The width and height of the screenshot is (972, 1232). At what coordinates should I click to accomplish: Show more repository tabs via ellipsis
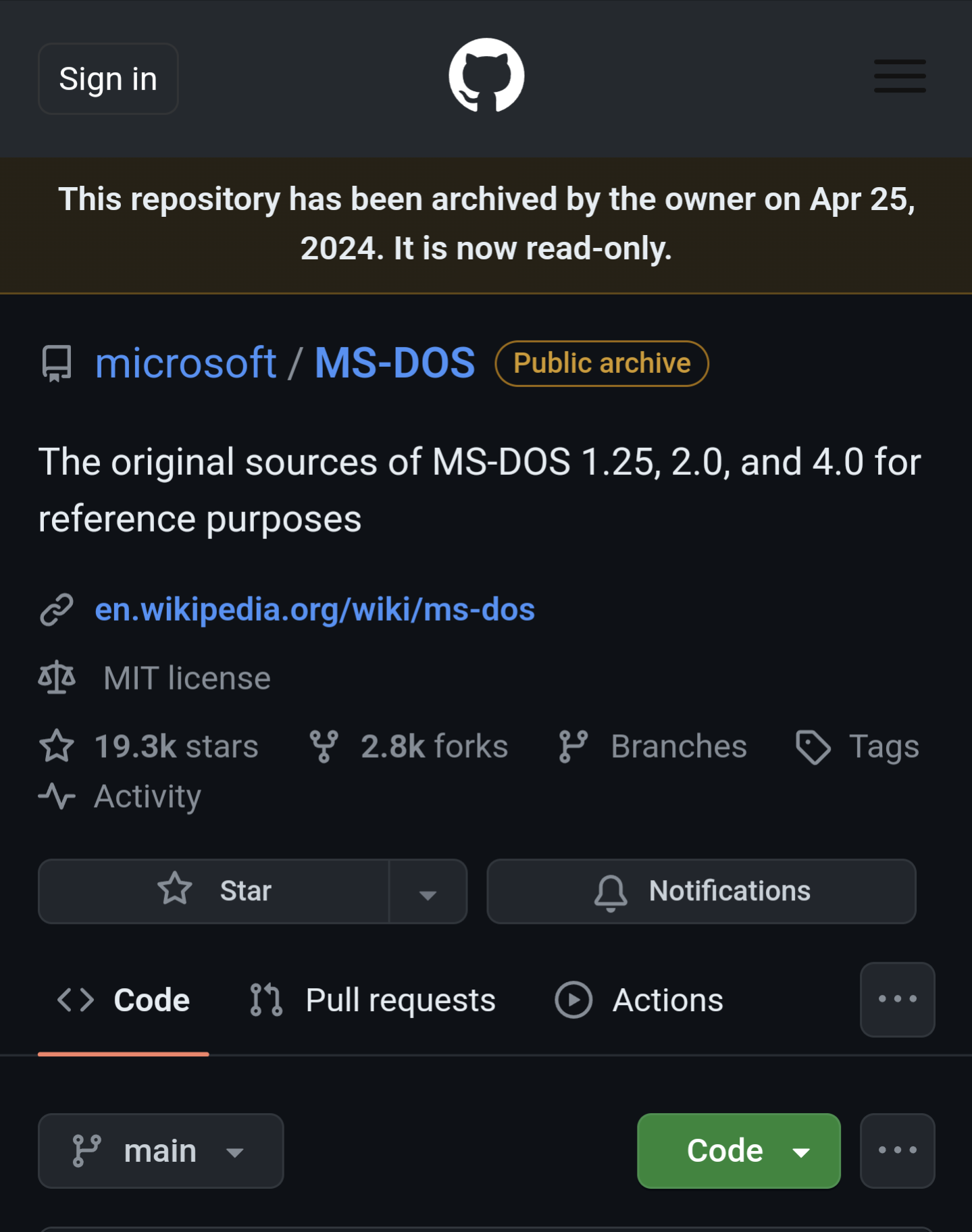pos(897,1000)
